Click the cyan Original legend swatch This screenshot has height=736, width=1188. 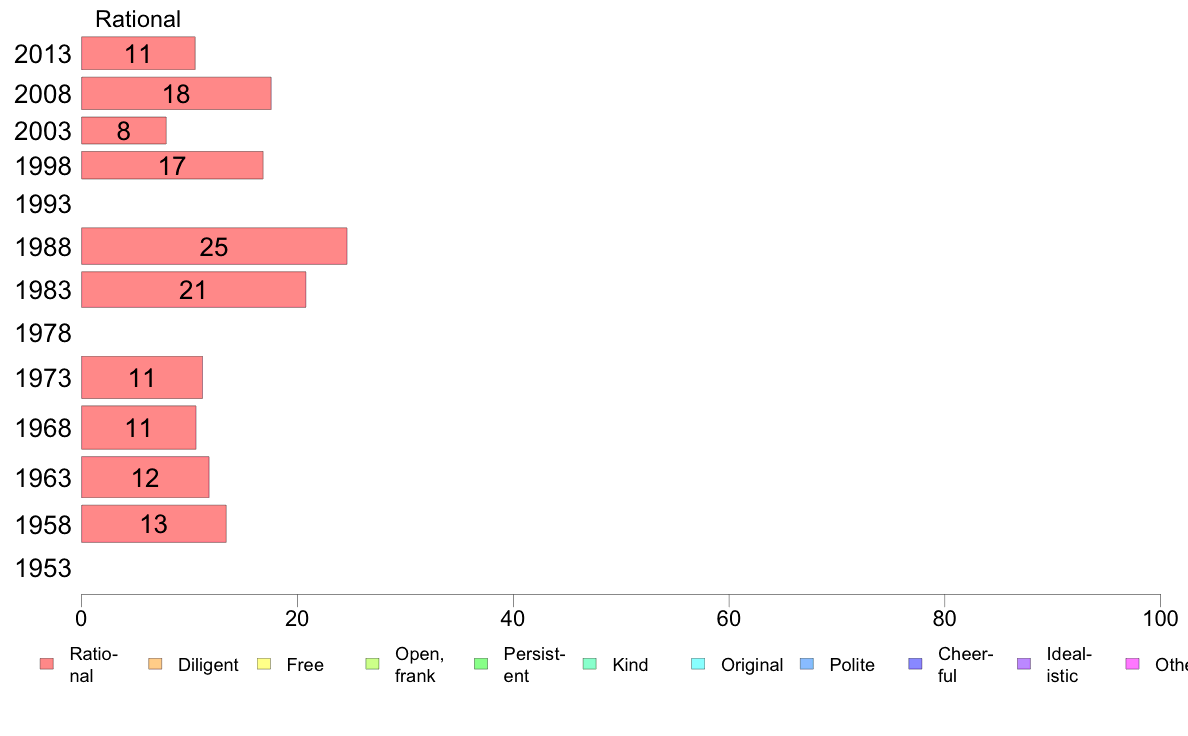point(698,664)
